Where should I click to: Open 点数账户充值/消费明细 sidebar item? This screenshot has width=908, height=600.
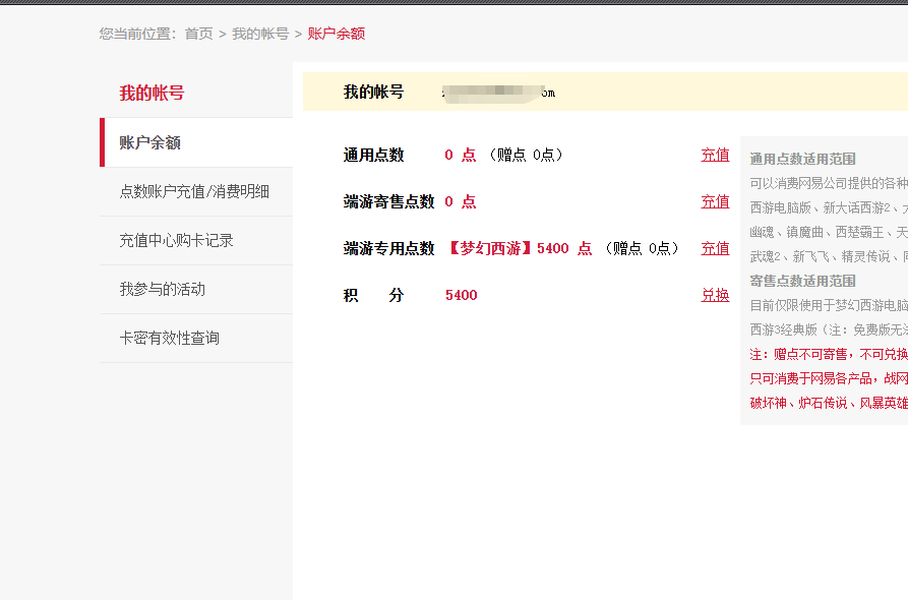pos(196,192)
